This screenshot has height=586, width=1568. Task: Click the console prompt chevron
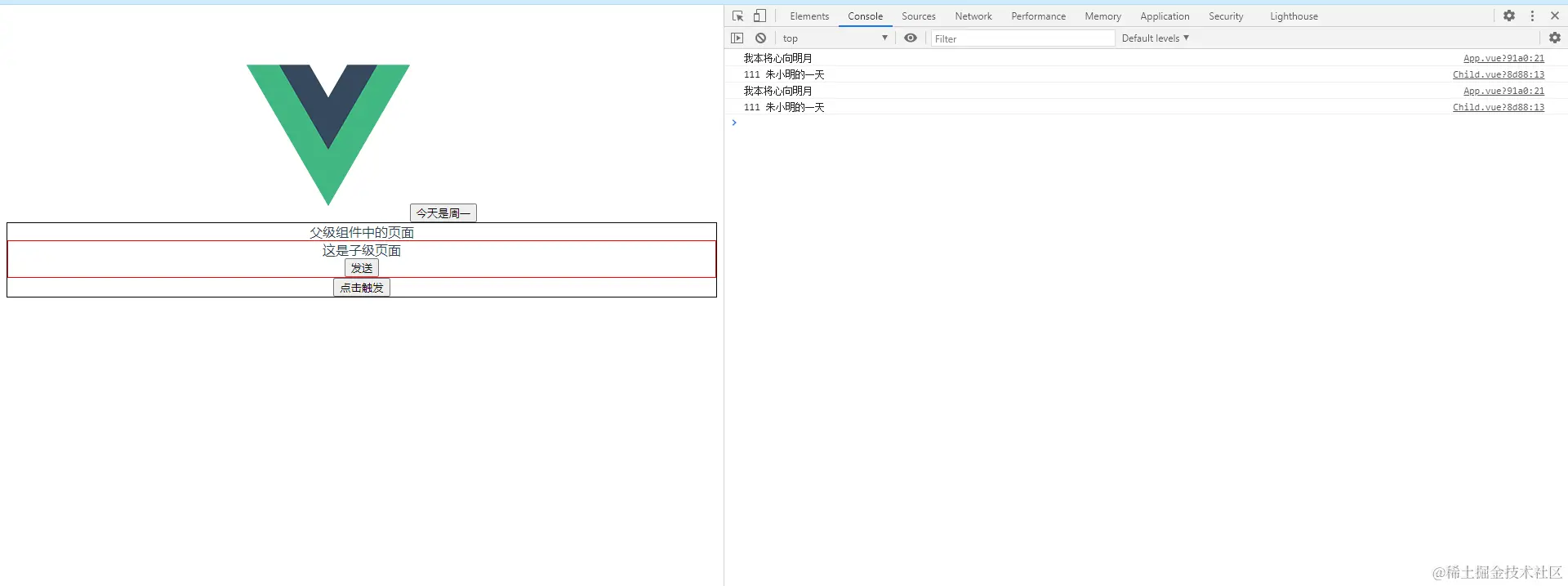(x=734, y=123)
